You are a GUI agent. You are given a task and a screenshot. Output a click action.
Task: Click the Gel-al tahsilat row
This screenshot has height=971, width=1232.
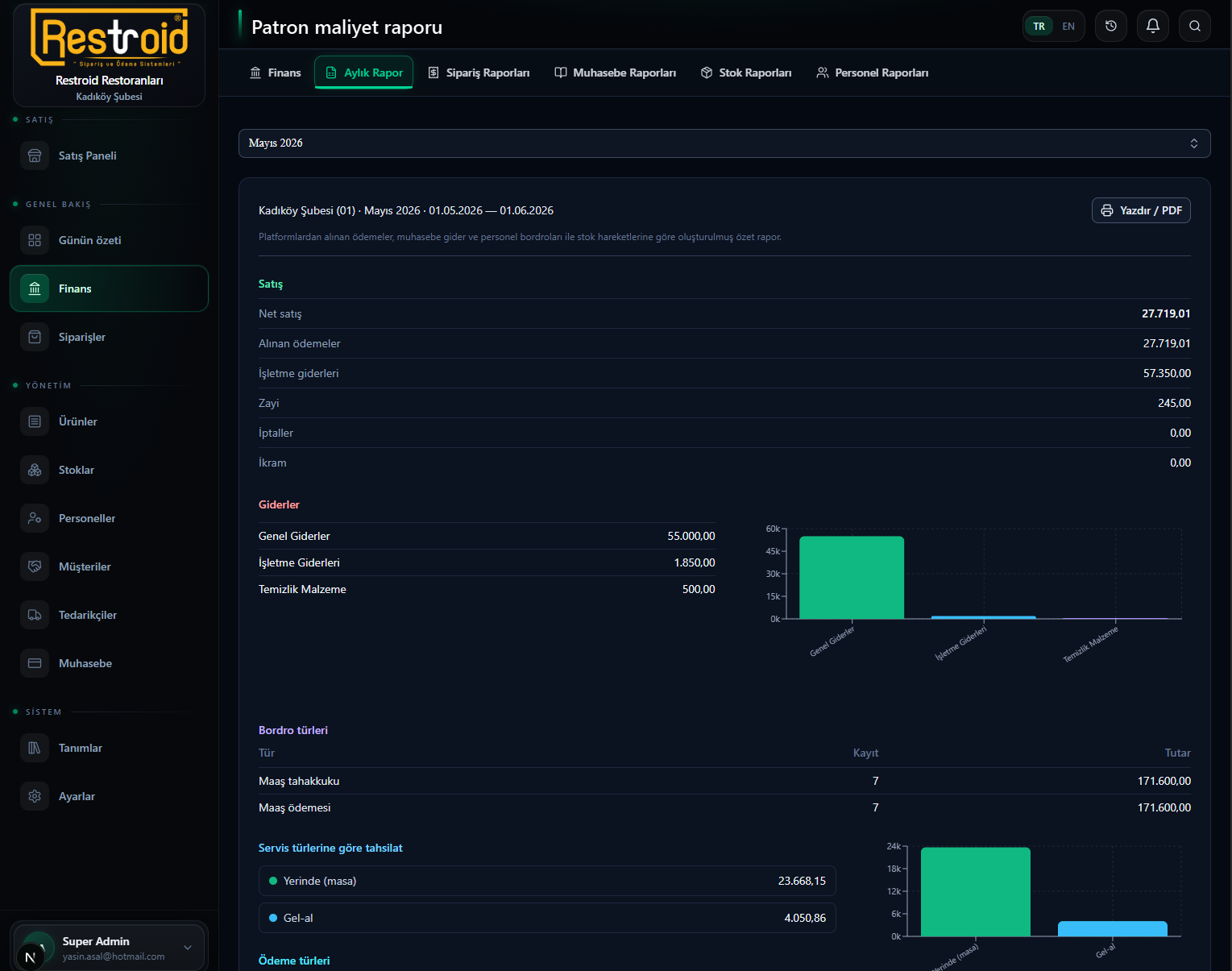[547, 918]
